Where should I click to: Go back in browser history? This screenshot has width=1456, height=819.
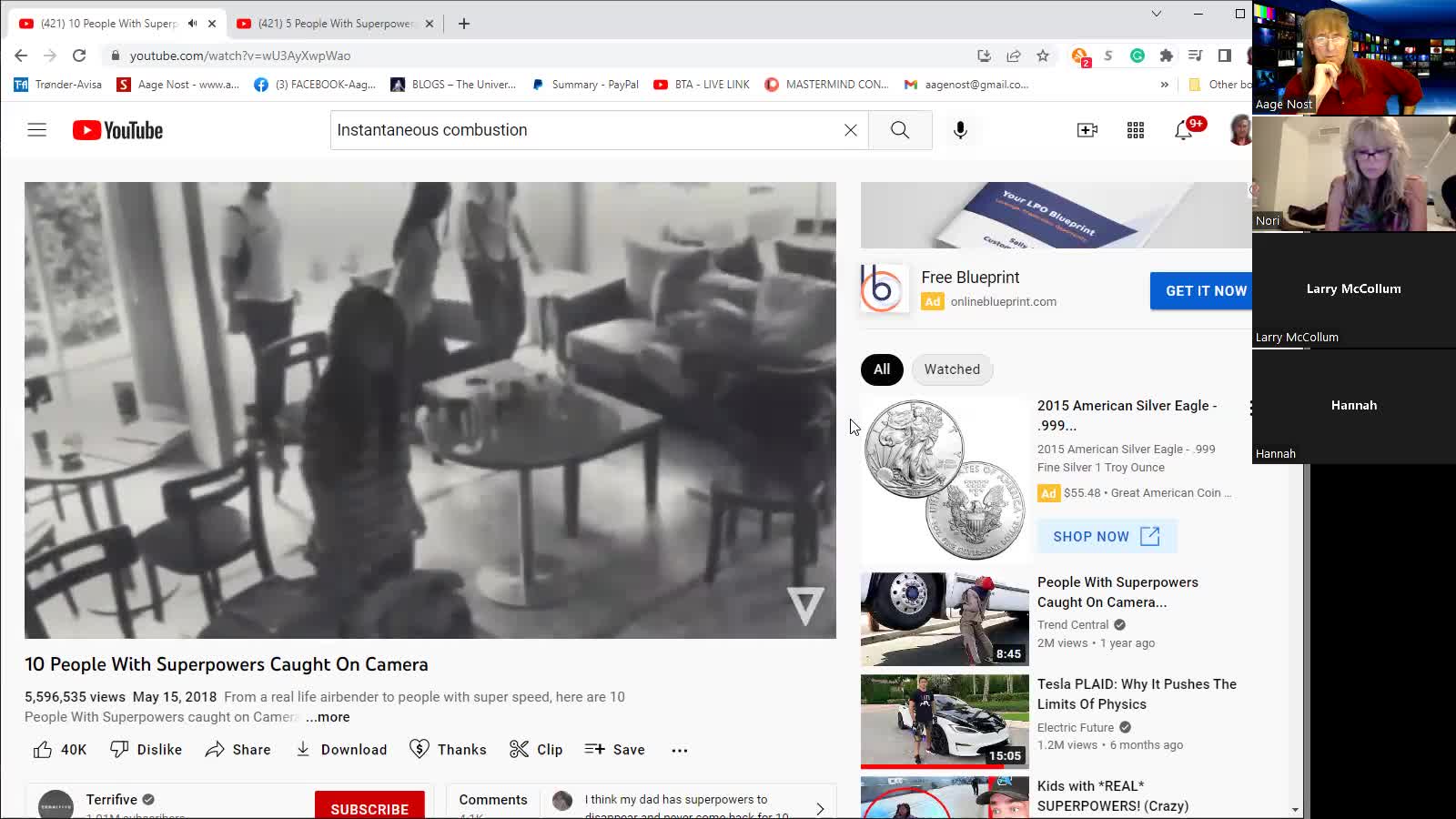(x=21, y=56)
